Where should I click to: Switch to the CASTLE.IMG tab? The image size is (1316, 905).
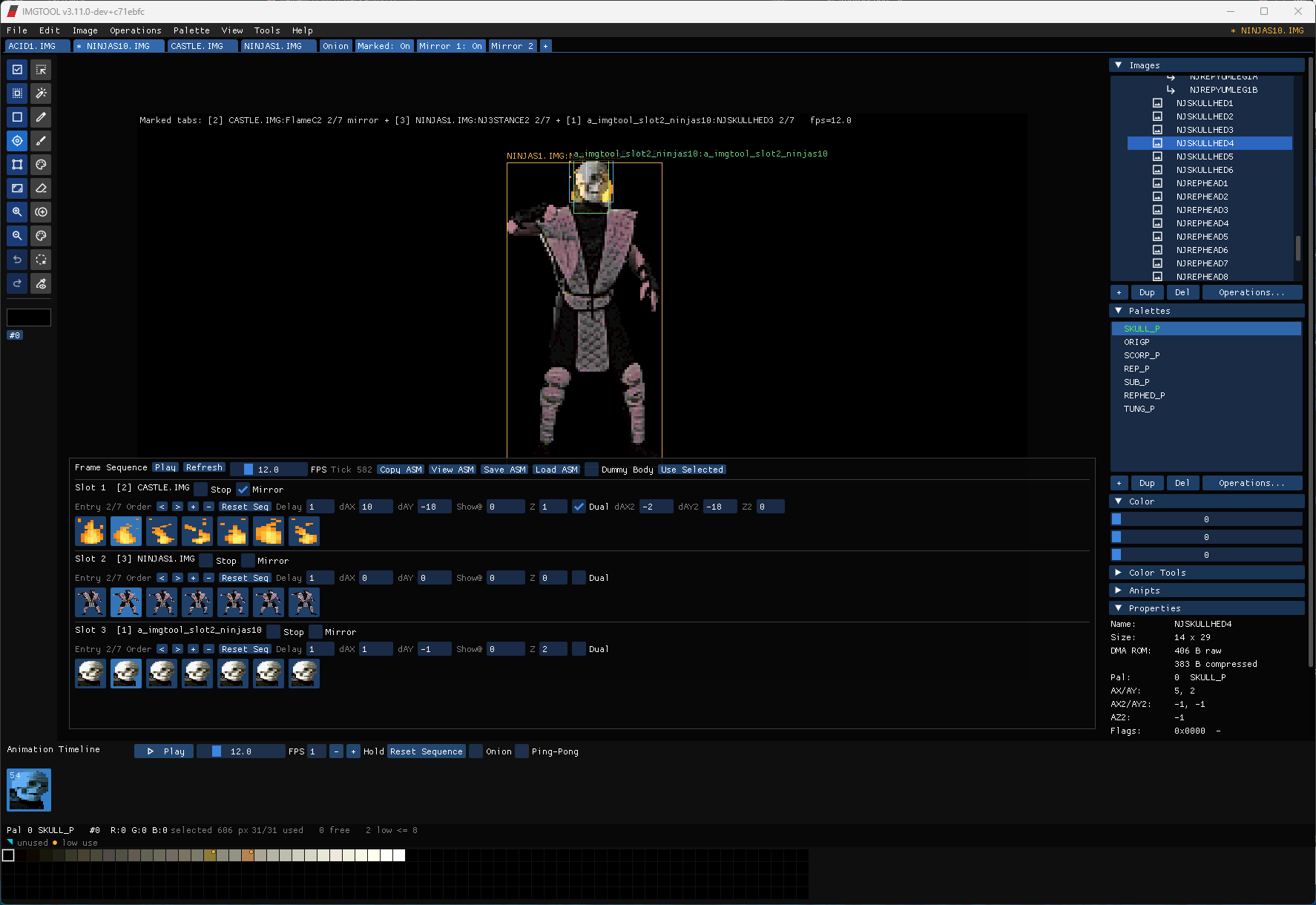point(202,46)
